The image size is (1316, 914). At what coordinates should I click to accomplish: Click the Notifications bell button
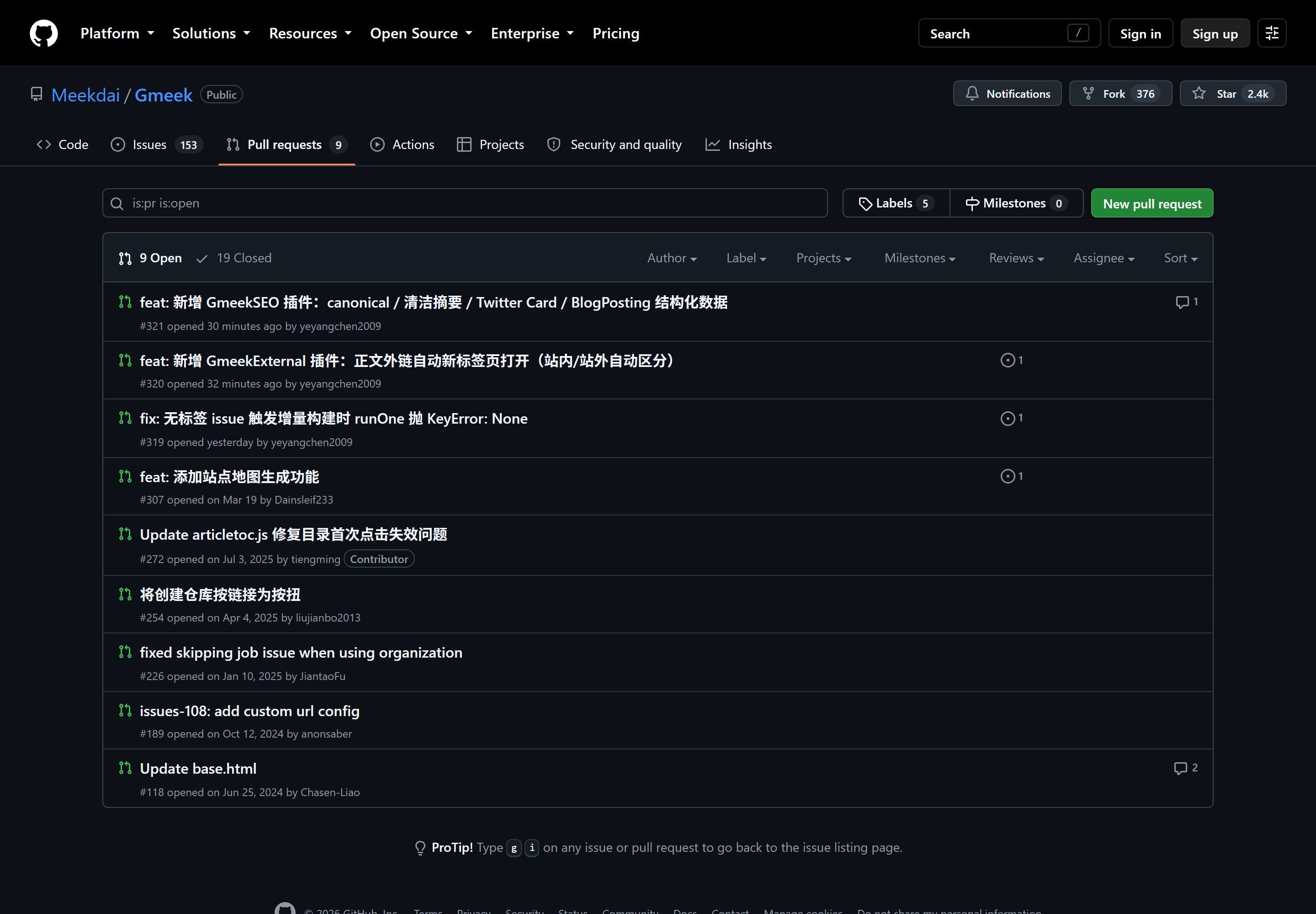click(1007, 93)
